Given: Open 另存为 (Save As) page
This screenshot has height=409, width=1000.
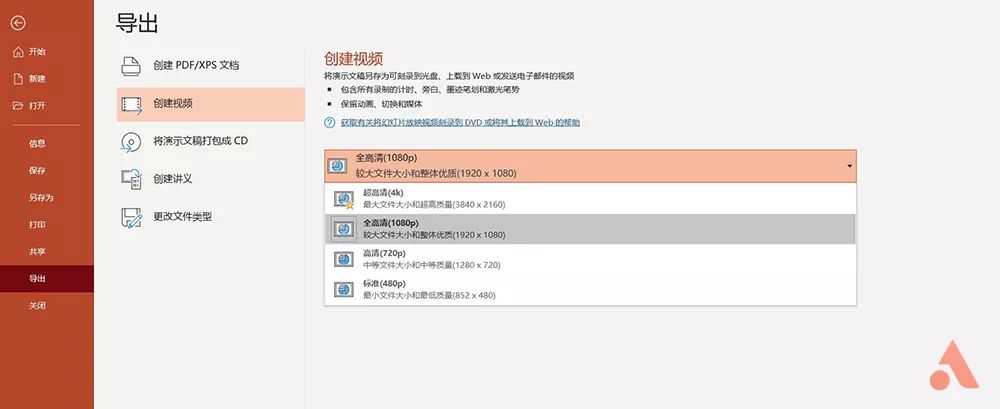Looking at the screenshot, I should click(x=47, y=198).
